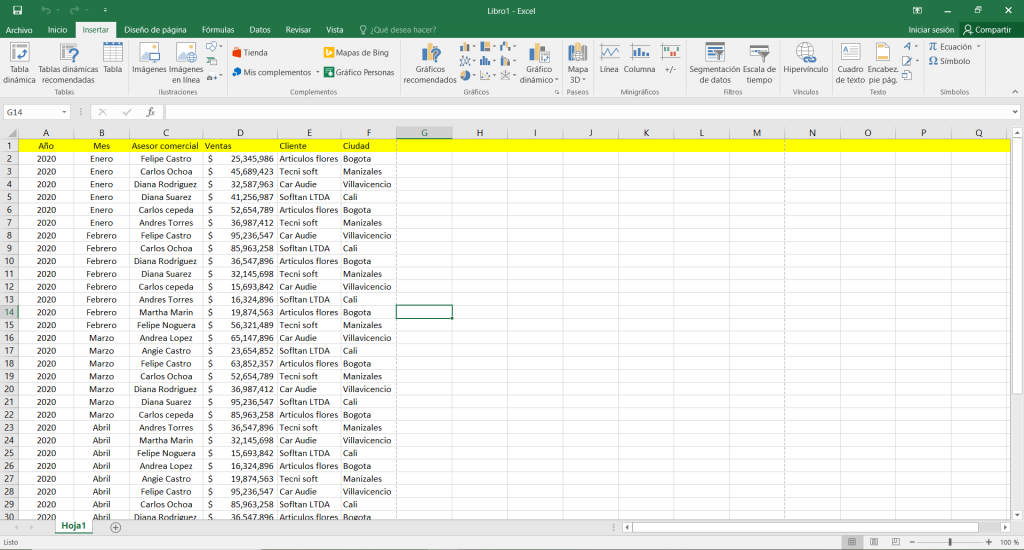Expand the formula bar

(1015, 112)
